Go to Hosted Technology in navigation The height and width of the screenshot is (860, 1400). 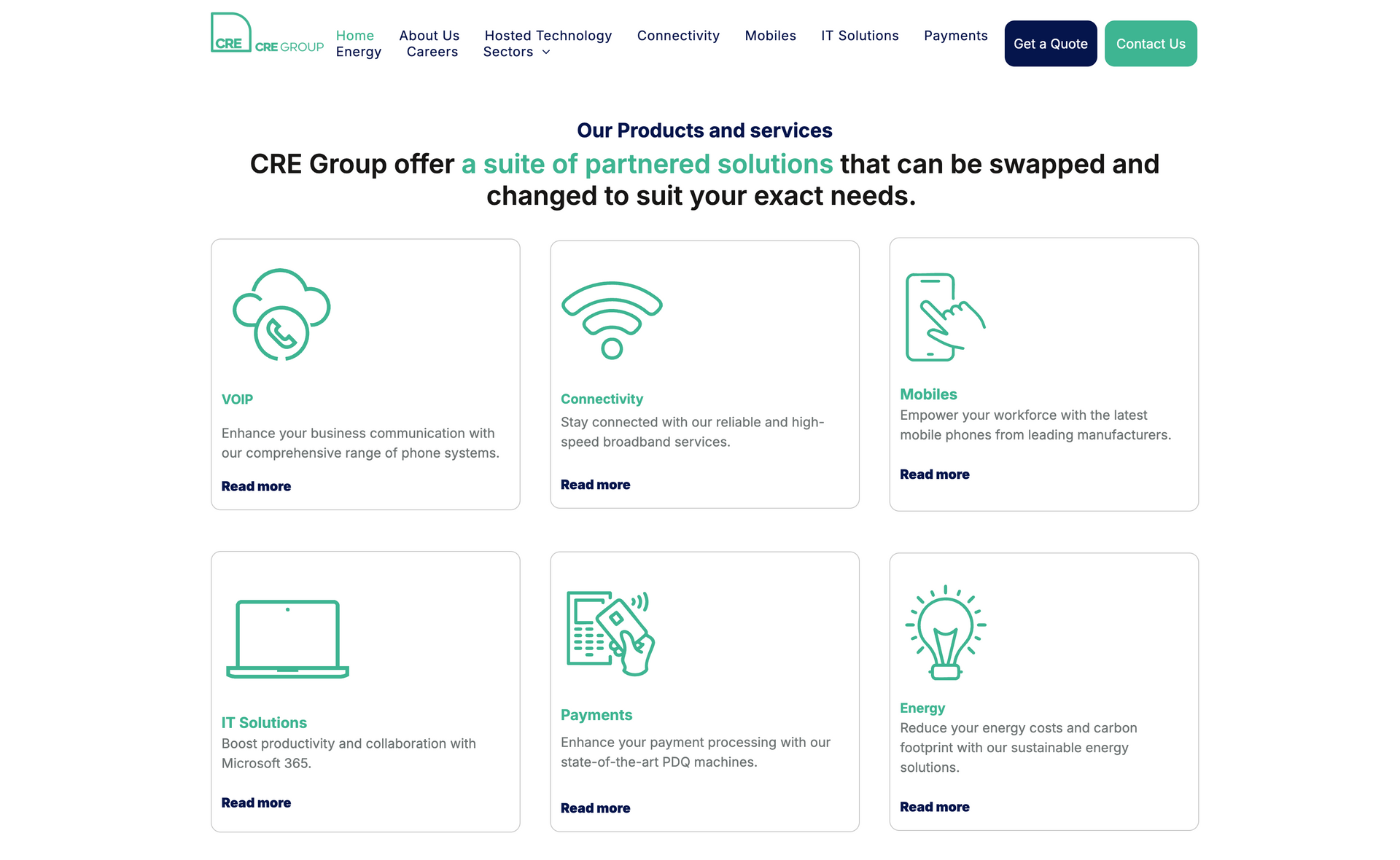tap(548, 36)
